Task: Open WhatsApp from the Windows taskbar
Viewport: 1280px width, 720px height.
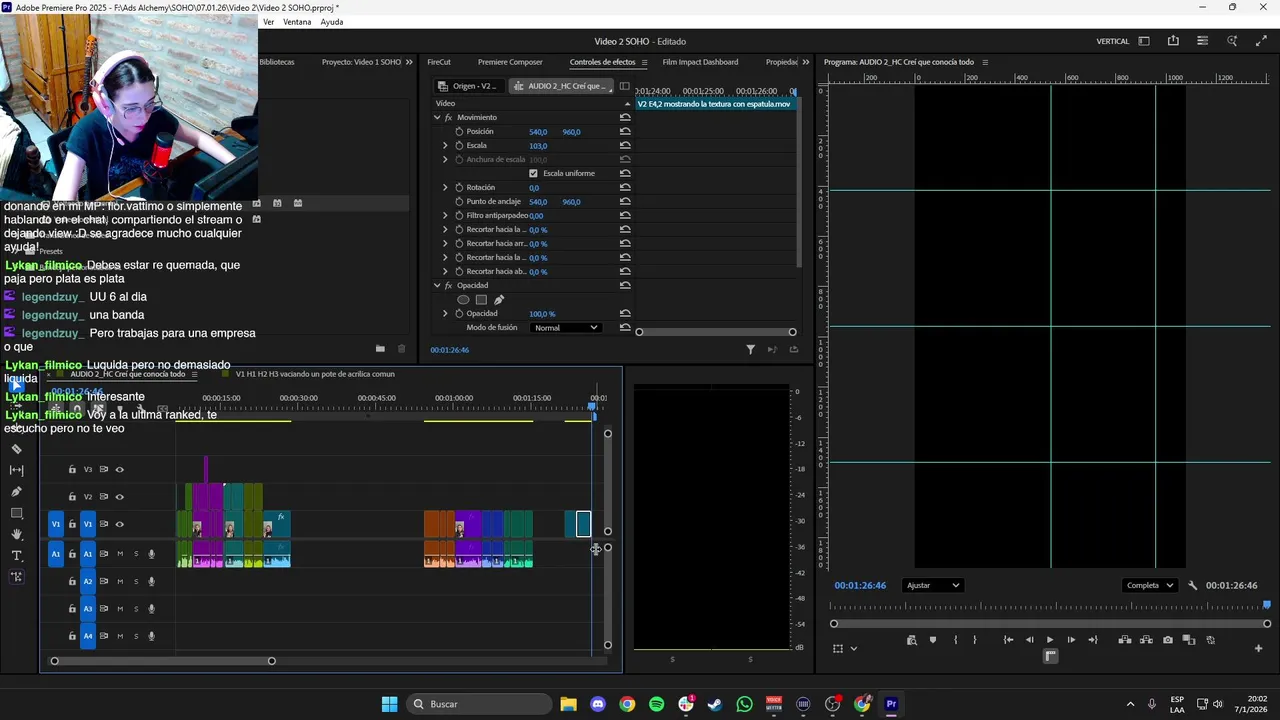Action: pyautogui.click(x=744, y=704)
